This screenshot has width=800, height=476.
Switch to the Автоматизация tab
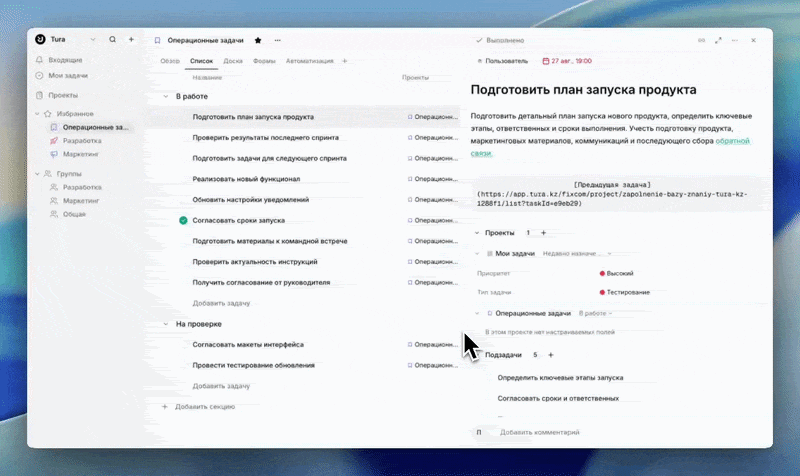[309, 61]
